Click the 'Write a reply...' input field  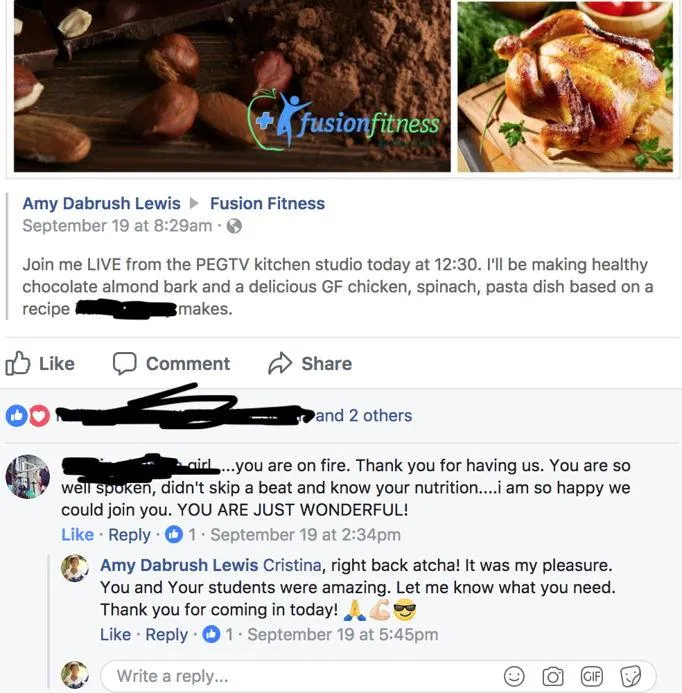click(x=301, y=676)
